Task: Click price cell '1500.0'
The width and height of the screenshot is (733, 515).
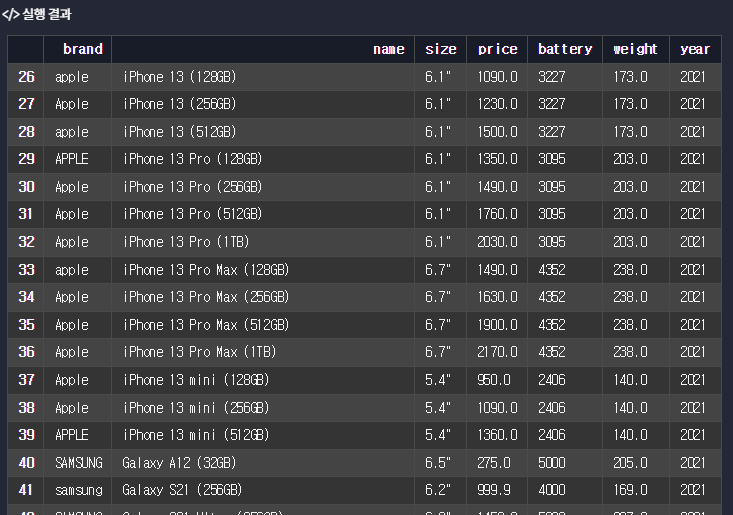Action: click(x=497, y=132)
